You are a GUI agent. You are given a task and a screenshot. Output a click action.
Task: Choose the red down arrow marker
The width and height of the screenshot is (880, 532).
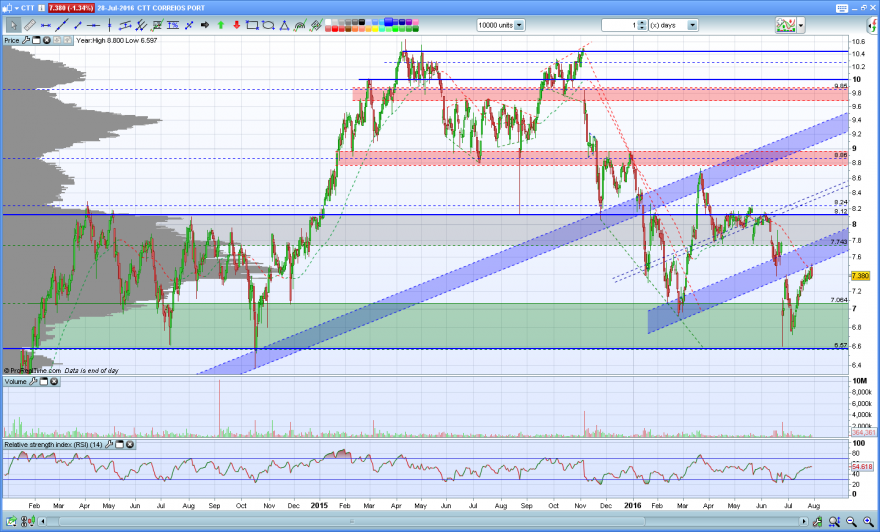237,25
